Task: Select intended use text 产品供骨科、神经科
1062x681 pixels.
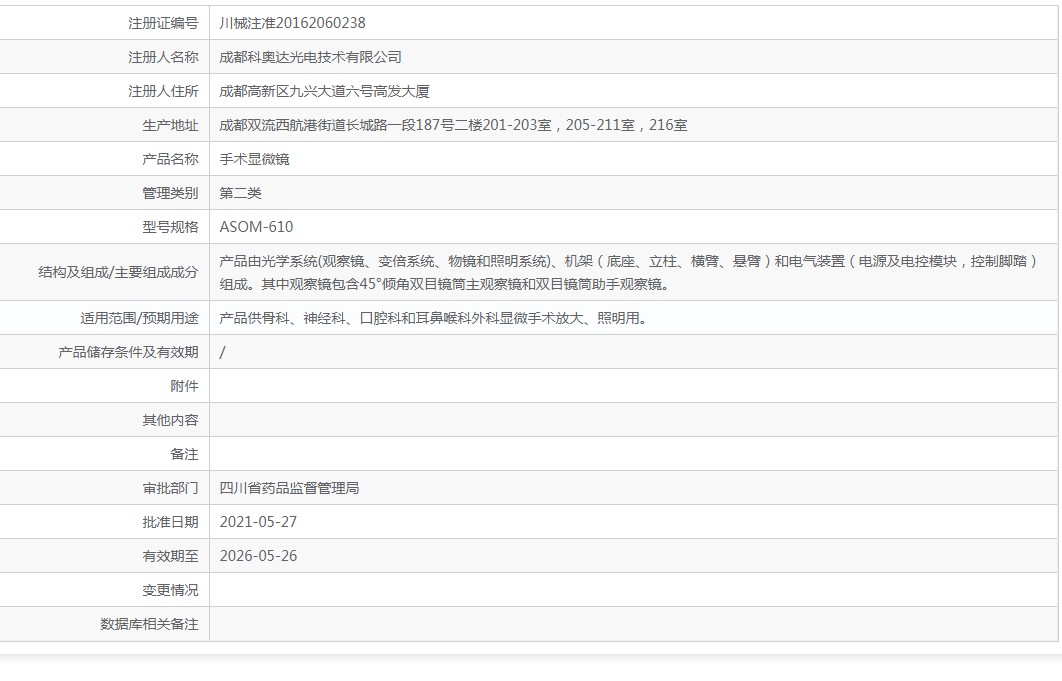Action: click(x=433, y=318)
